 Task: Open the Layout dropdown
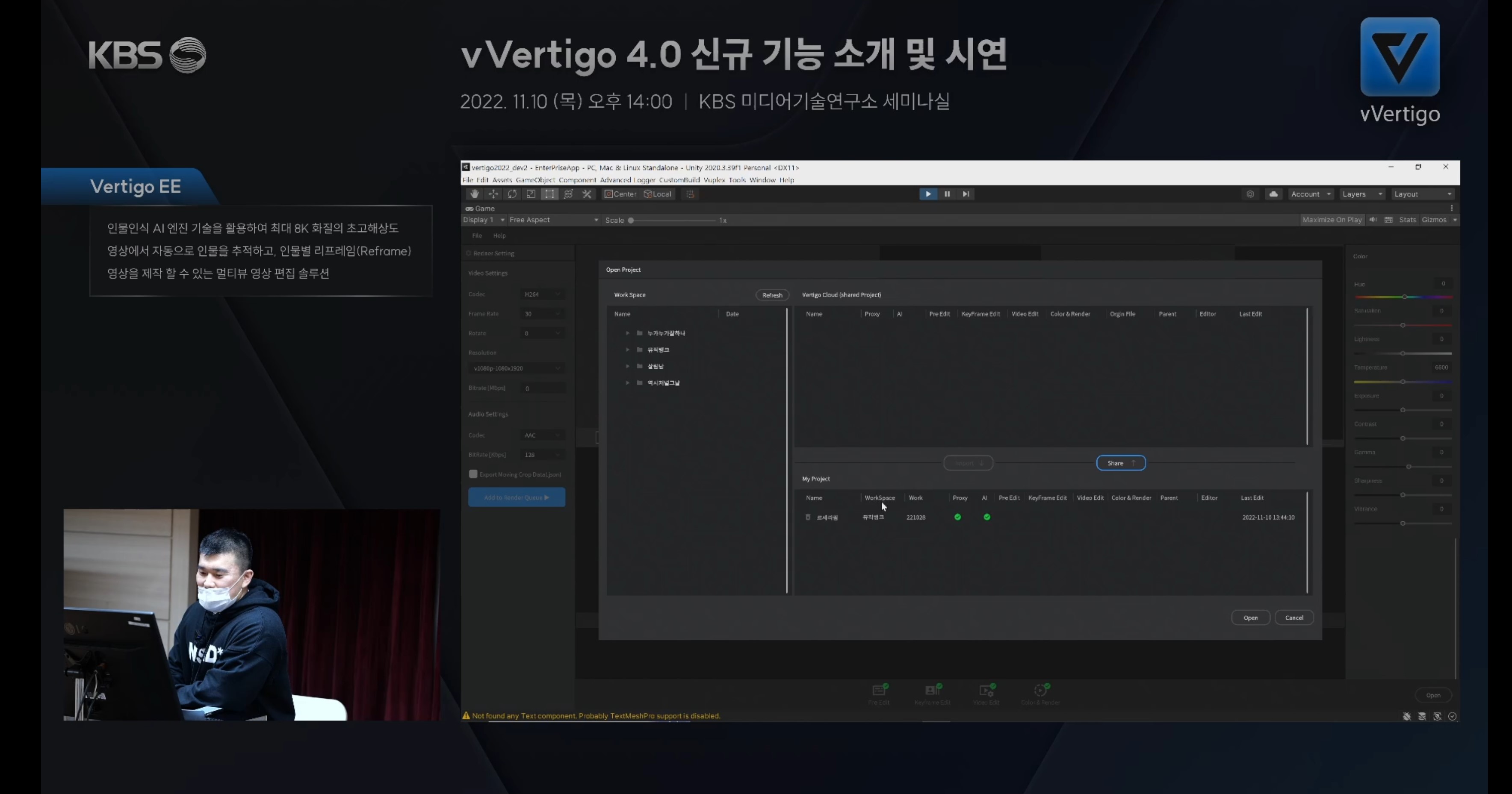(1423, 194)
